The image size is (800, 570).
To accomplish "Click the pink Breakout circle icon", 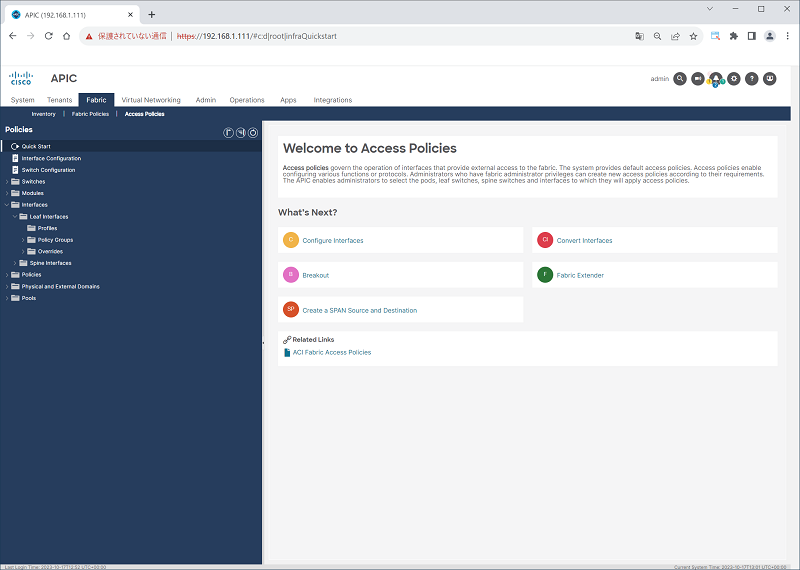I will click(291, 275).
